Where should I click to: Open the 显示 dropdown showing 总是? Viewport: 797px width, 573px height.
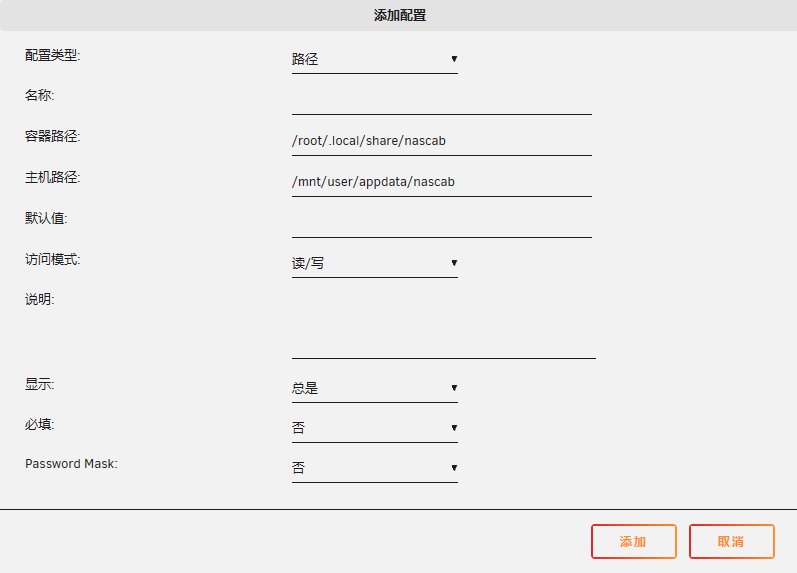(x=375, y=388)
